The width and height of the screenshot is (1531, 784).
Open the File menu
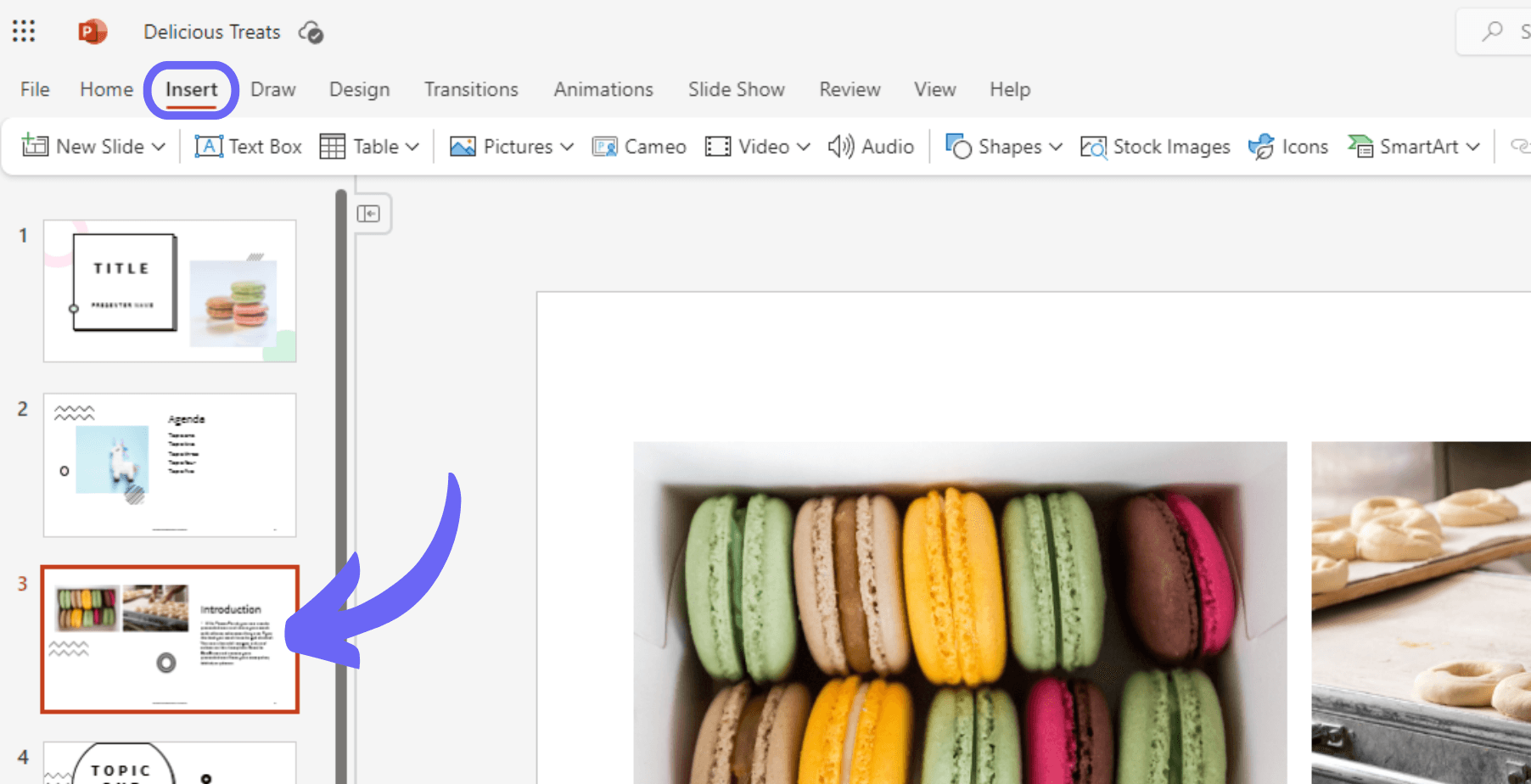tap(35, 89)
